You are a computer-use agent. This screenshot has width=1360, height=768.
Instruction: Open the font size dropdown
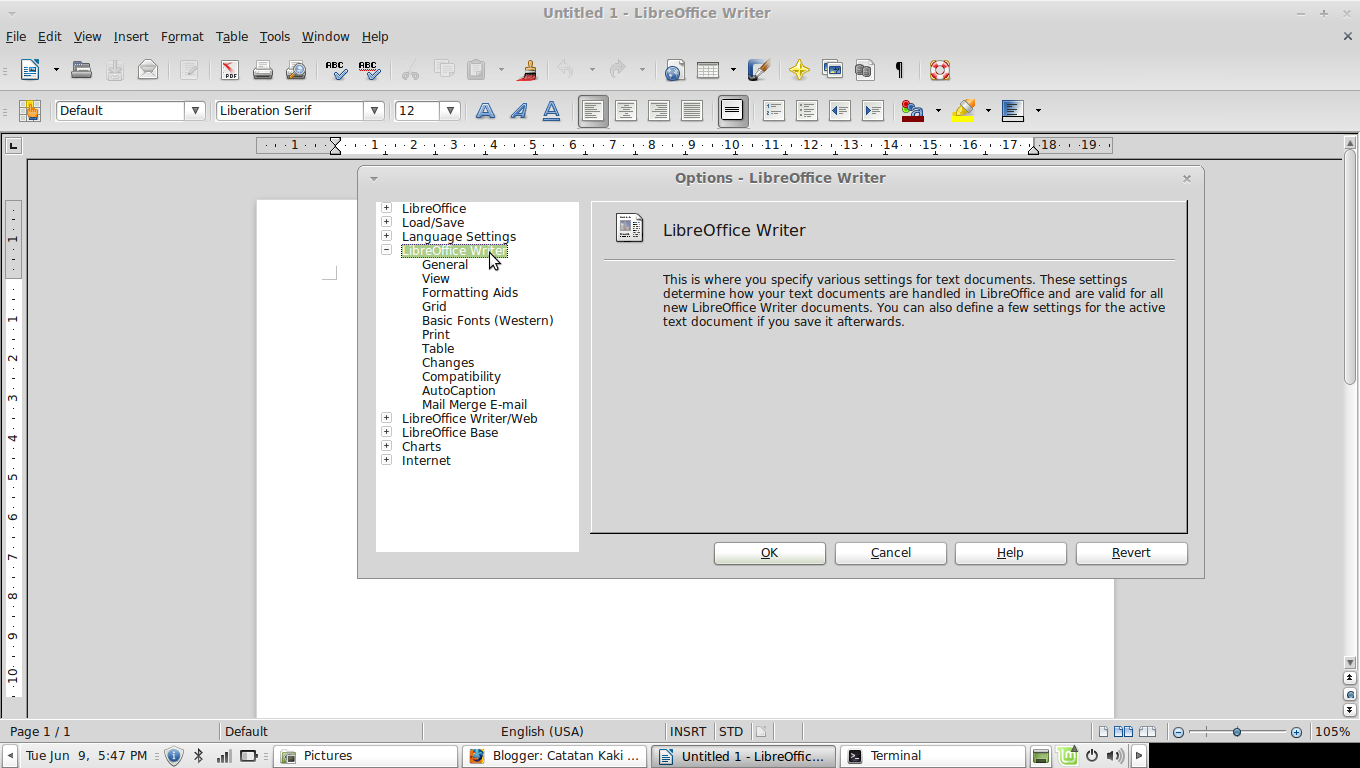click(450, 110)
